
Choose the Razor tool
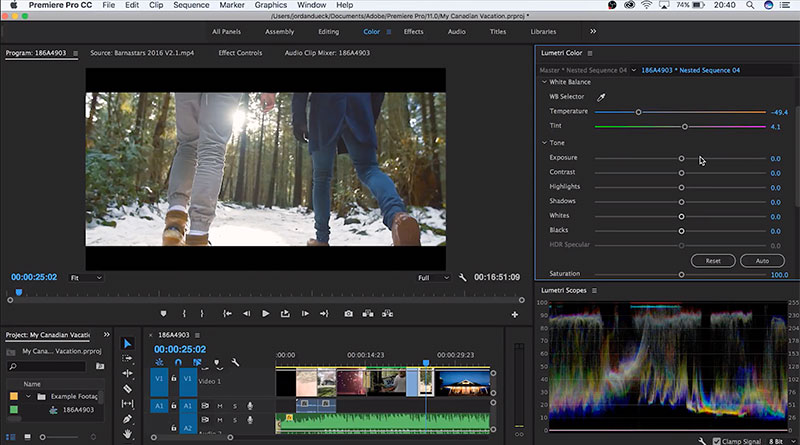128,389
